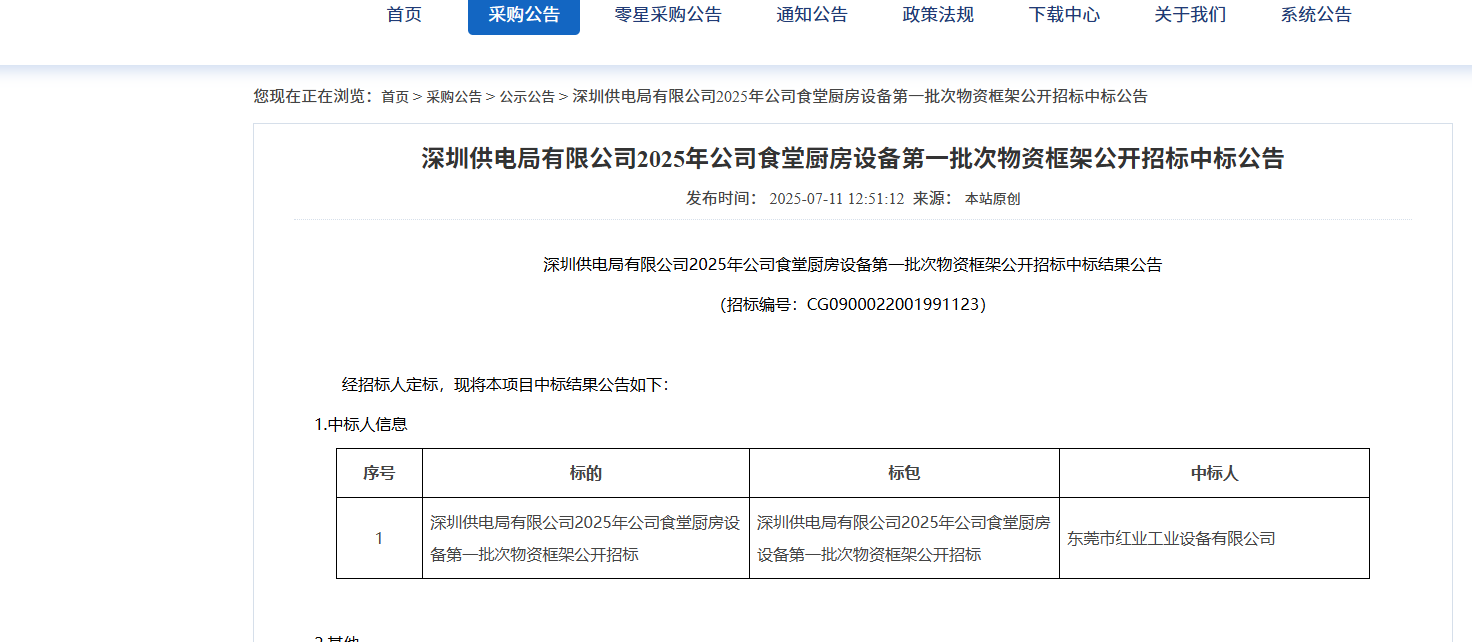The height and width of the screenshot is (642, 1472).
Task: Open the 关于我们 page
Action: tap(1188, 15)
